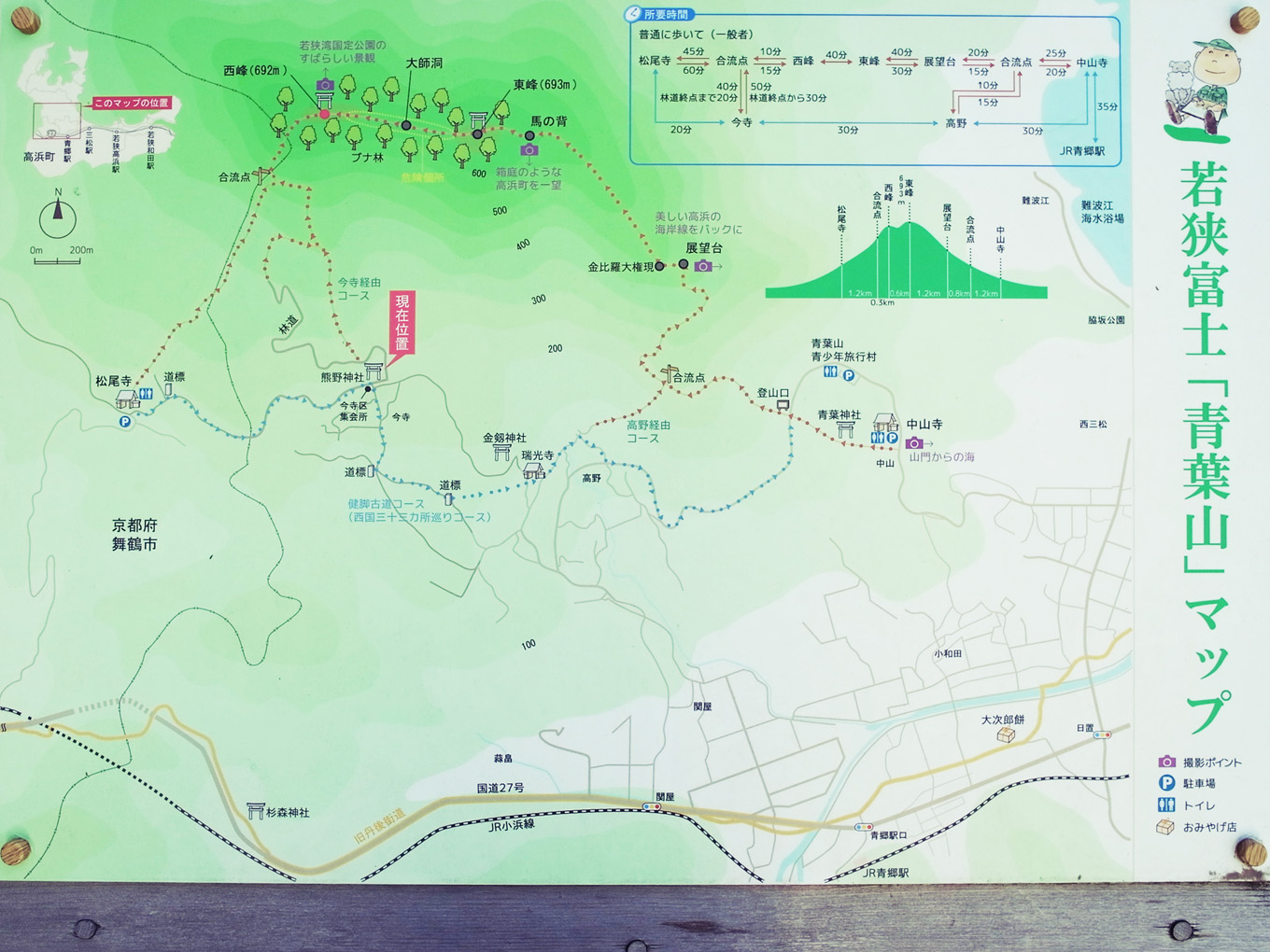The width and height of the screenshot is (1270, 952).
Task: Click the north compass icon
Action: (x=58, y=216)
